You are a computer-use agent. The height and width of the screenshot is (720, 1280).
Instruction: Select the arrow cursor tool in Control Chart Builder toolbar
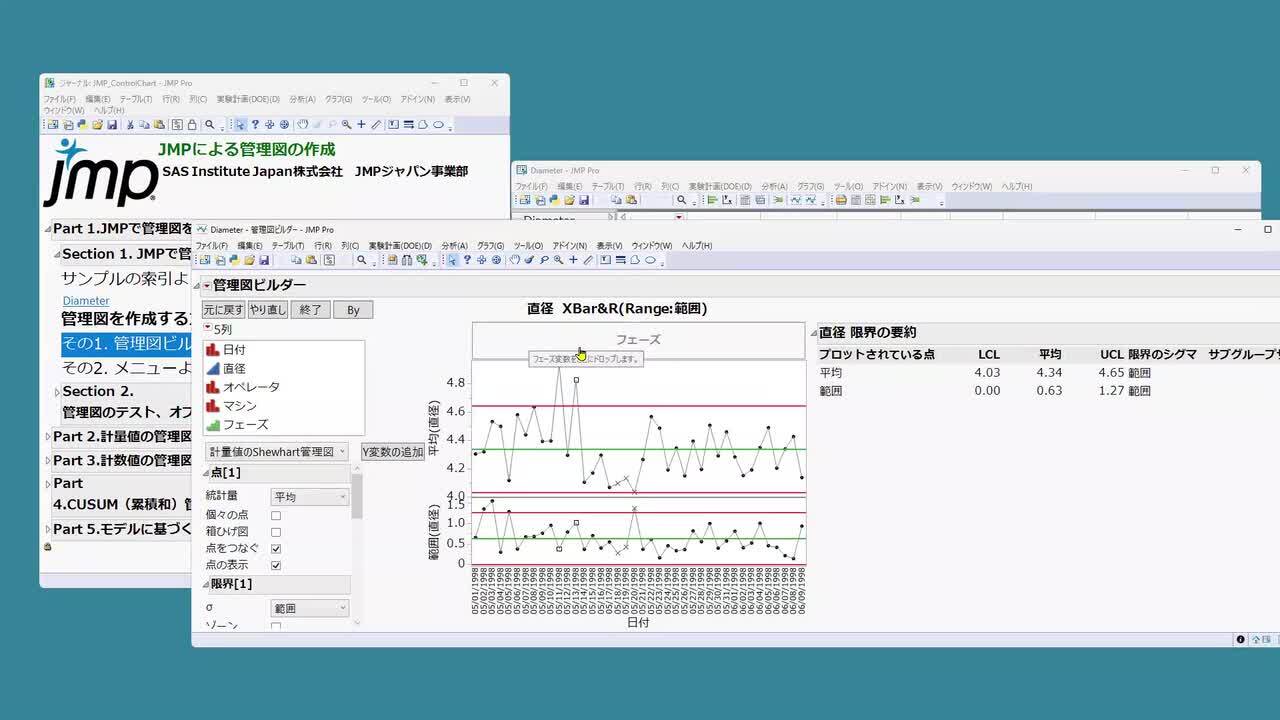[x=452, y=260]
